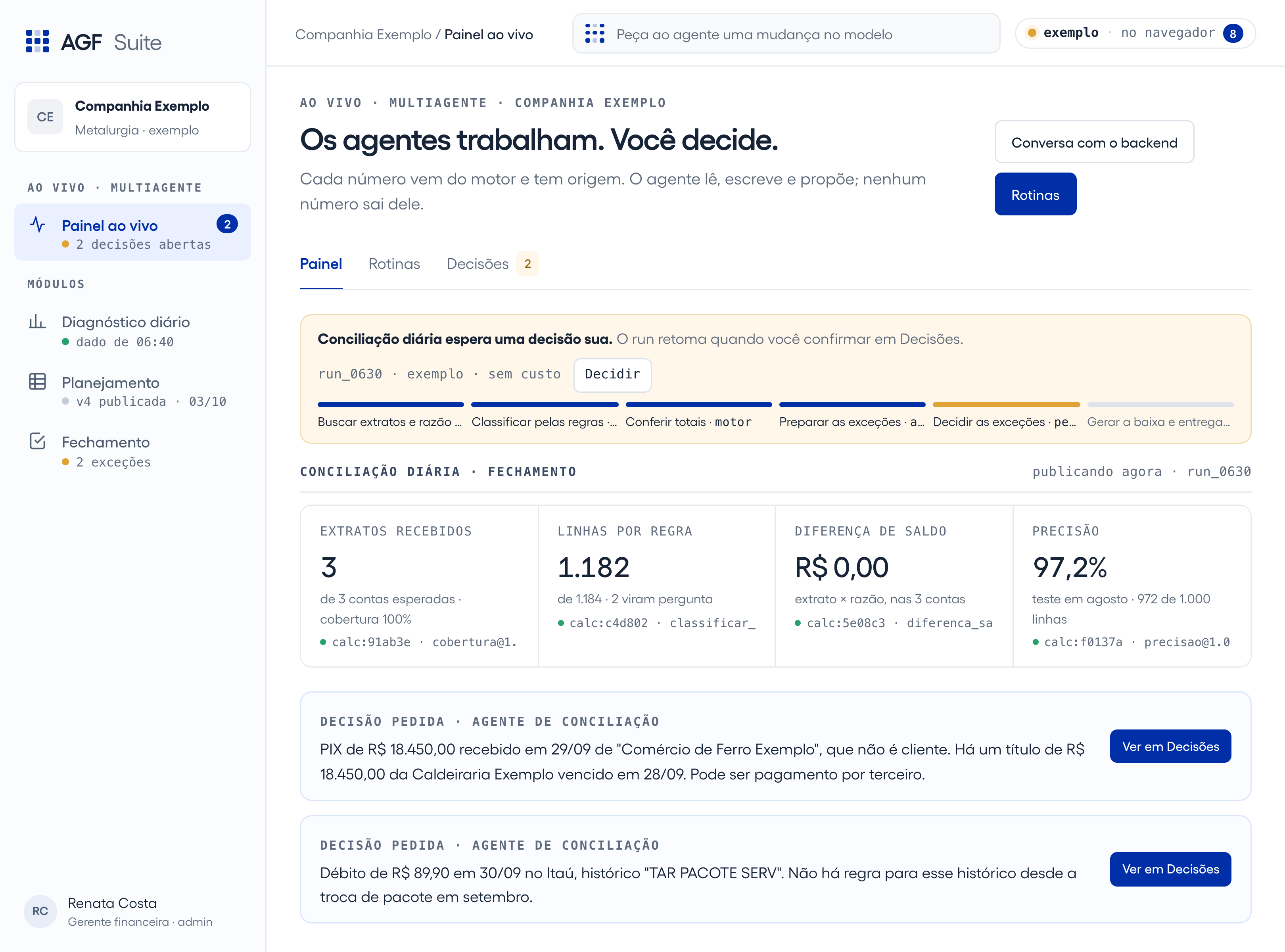Click the CE company avatar

(45, 117)
